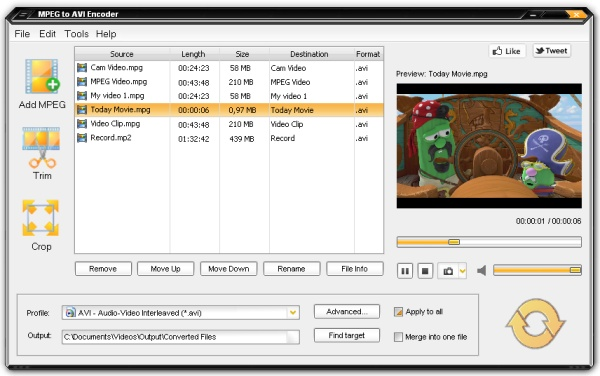Click the volume slider handle
Image resolution: width=600 pixels, height=376 pixels.
(x=575, y=270)
